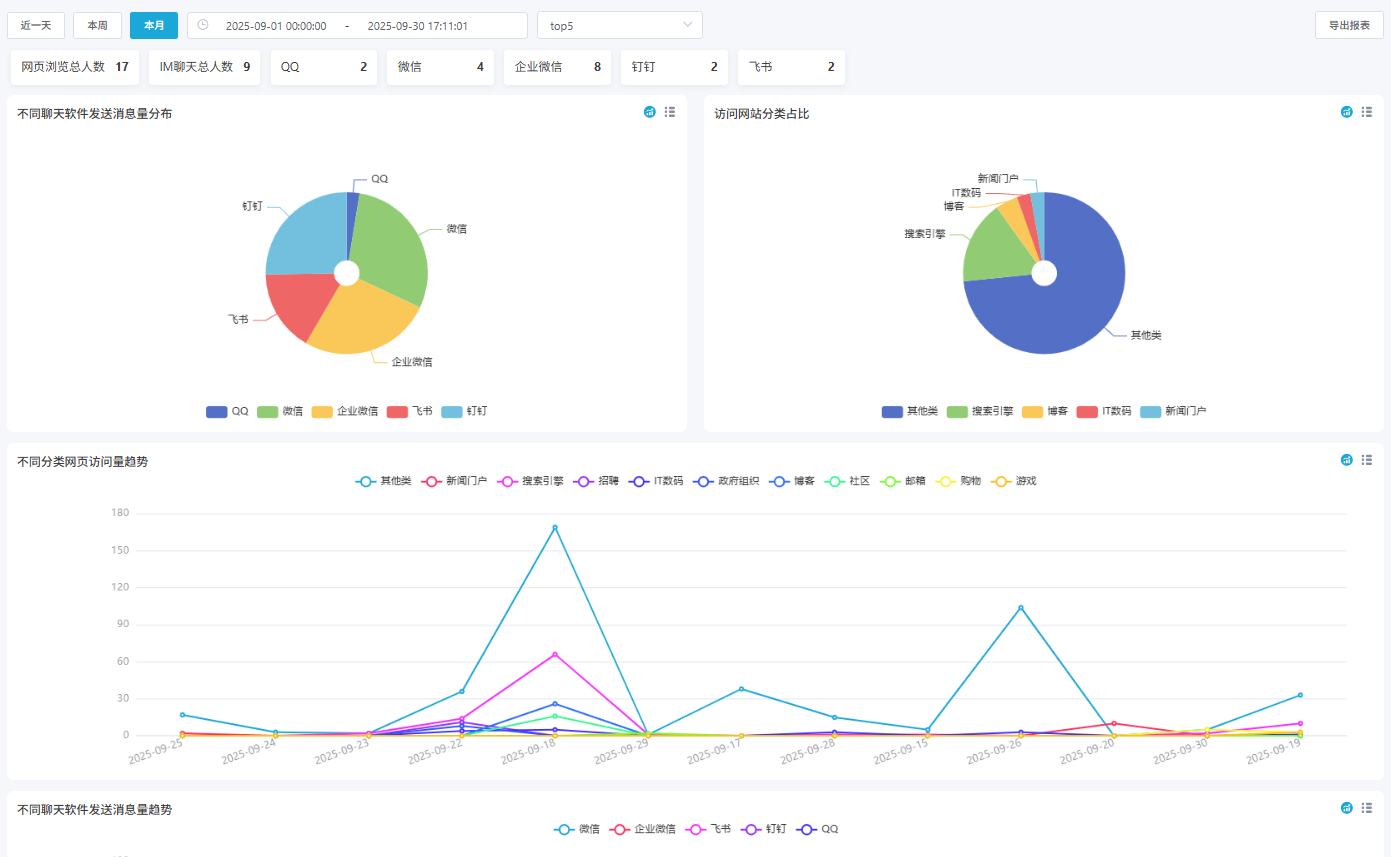The height and width of the screenshot is (857, 1391).
Task: Open list view icon in 不同聊天软件发送消息量分布 panel
Action: pyautogui.click(x=670, y=112)
